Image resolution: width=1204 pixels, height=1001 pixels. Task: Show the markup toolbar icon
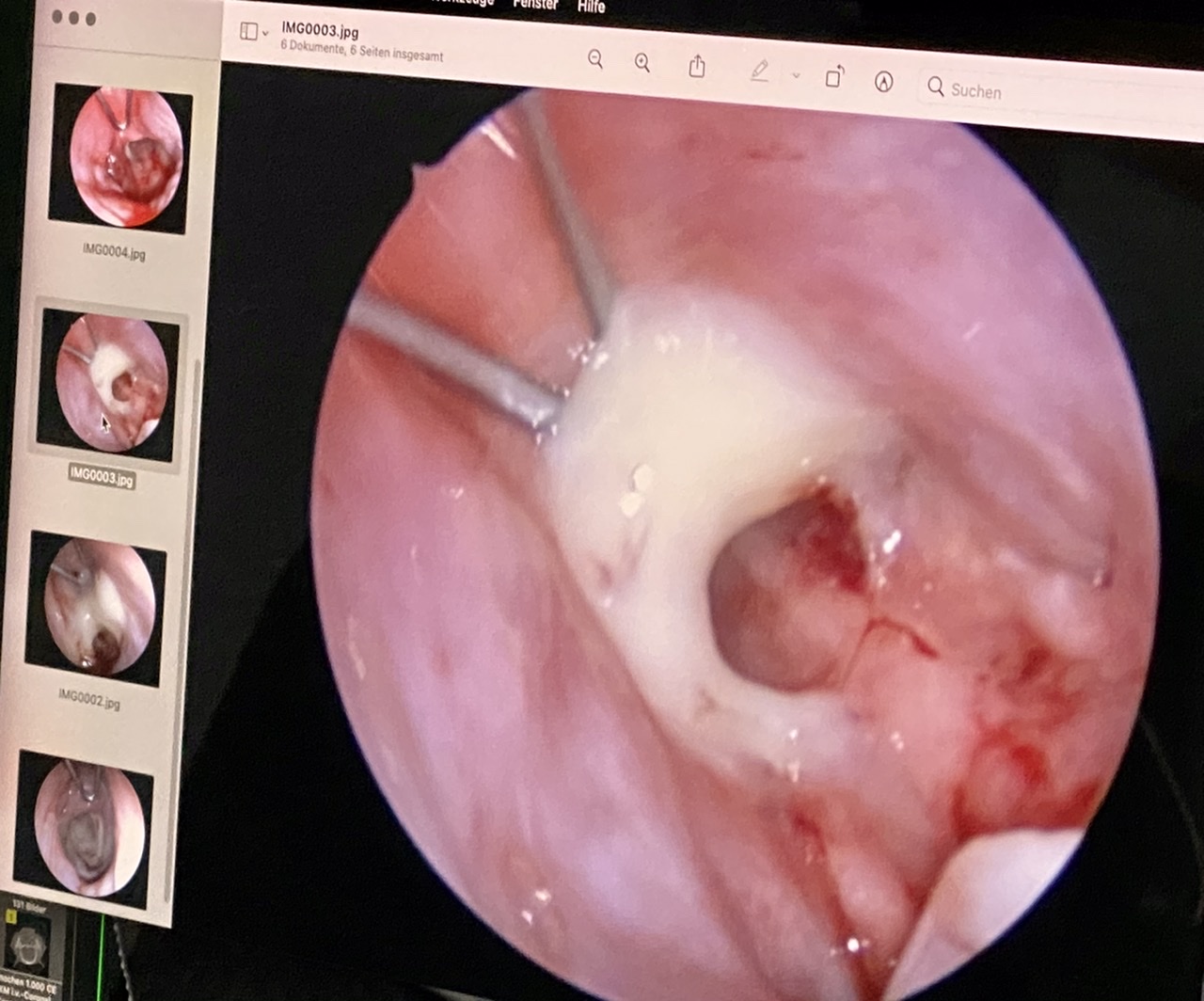point(883,81)
